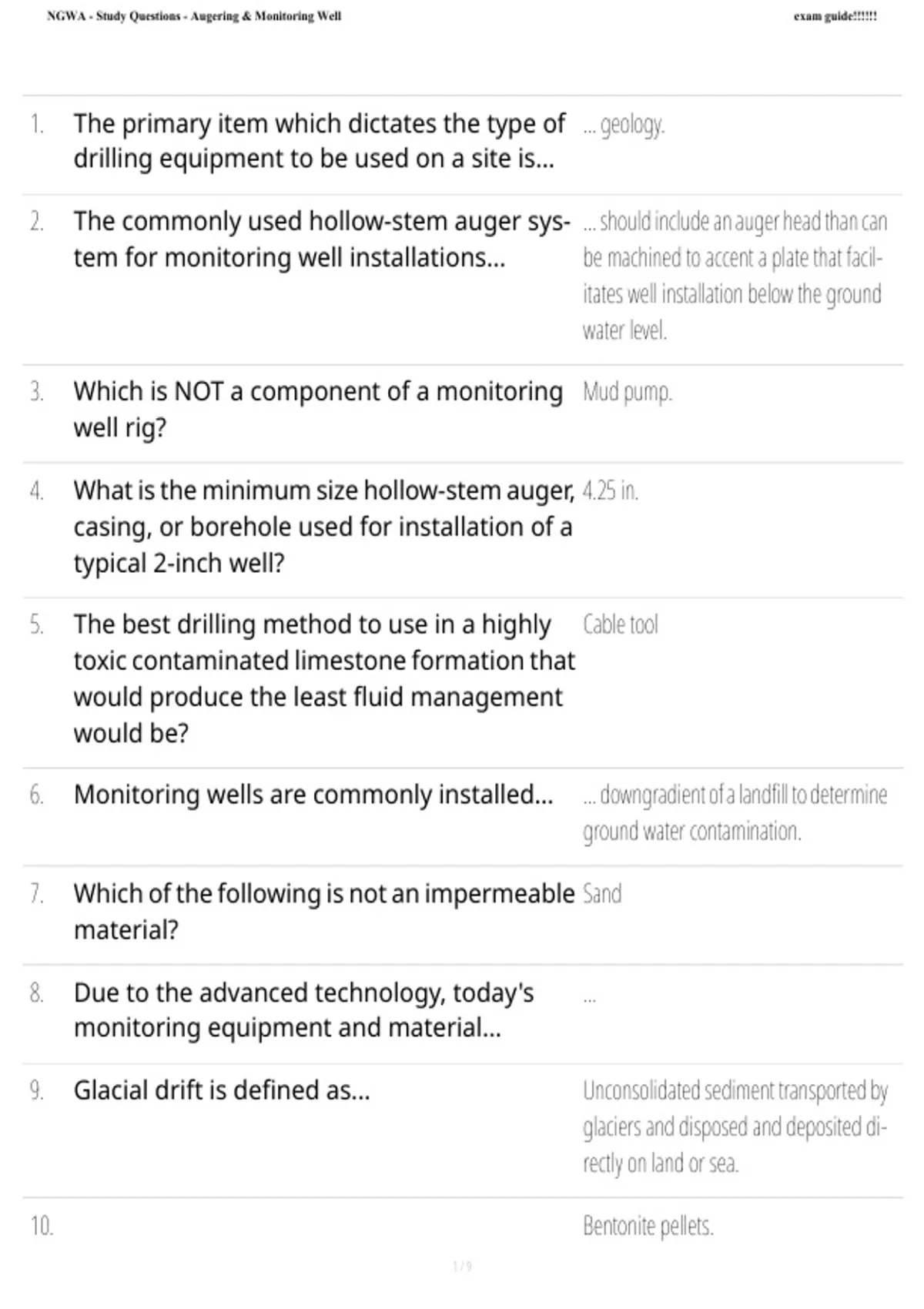Click the answer 'downgradient of a landfill'
924x1309 pixels.
click(735, 813)
